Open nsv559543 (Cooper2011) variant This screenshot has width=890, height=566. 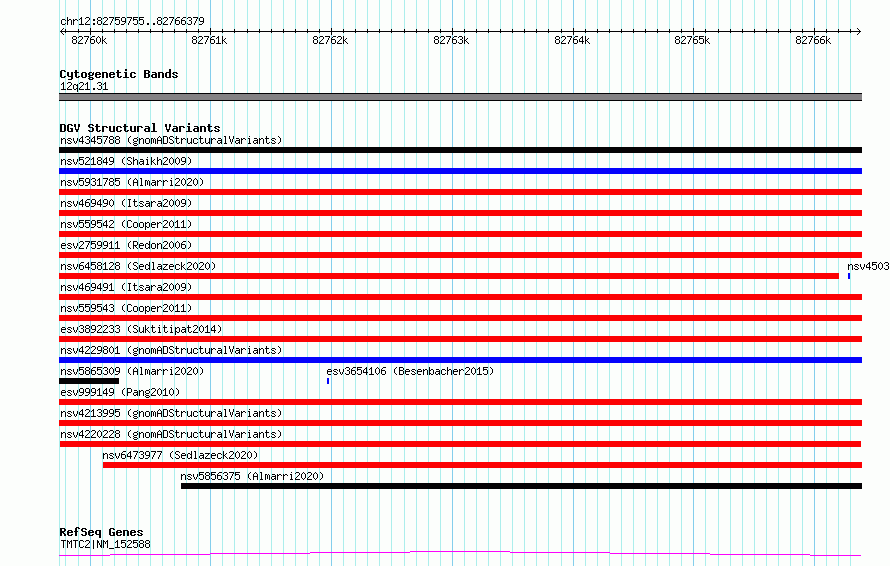coord(126,308)
